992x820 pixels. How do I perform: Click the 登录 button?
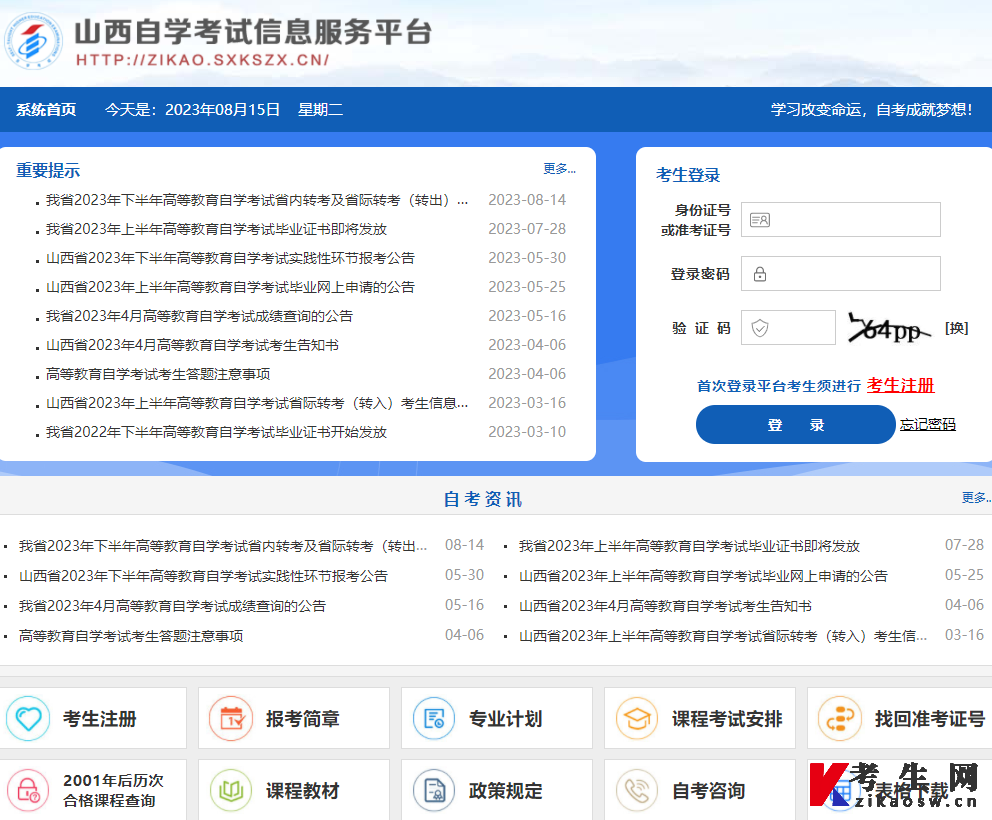(796, 425)
